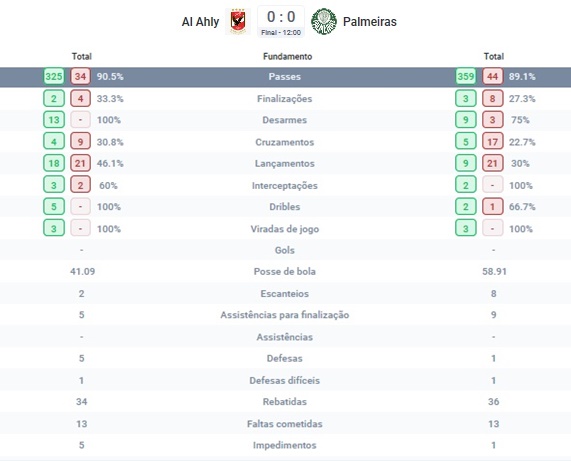Click the Viradas de jogo row label
This screenshot has height=461, width=571.
coord(285,229)
